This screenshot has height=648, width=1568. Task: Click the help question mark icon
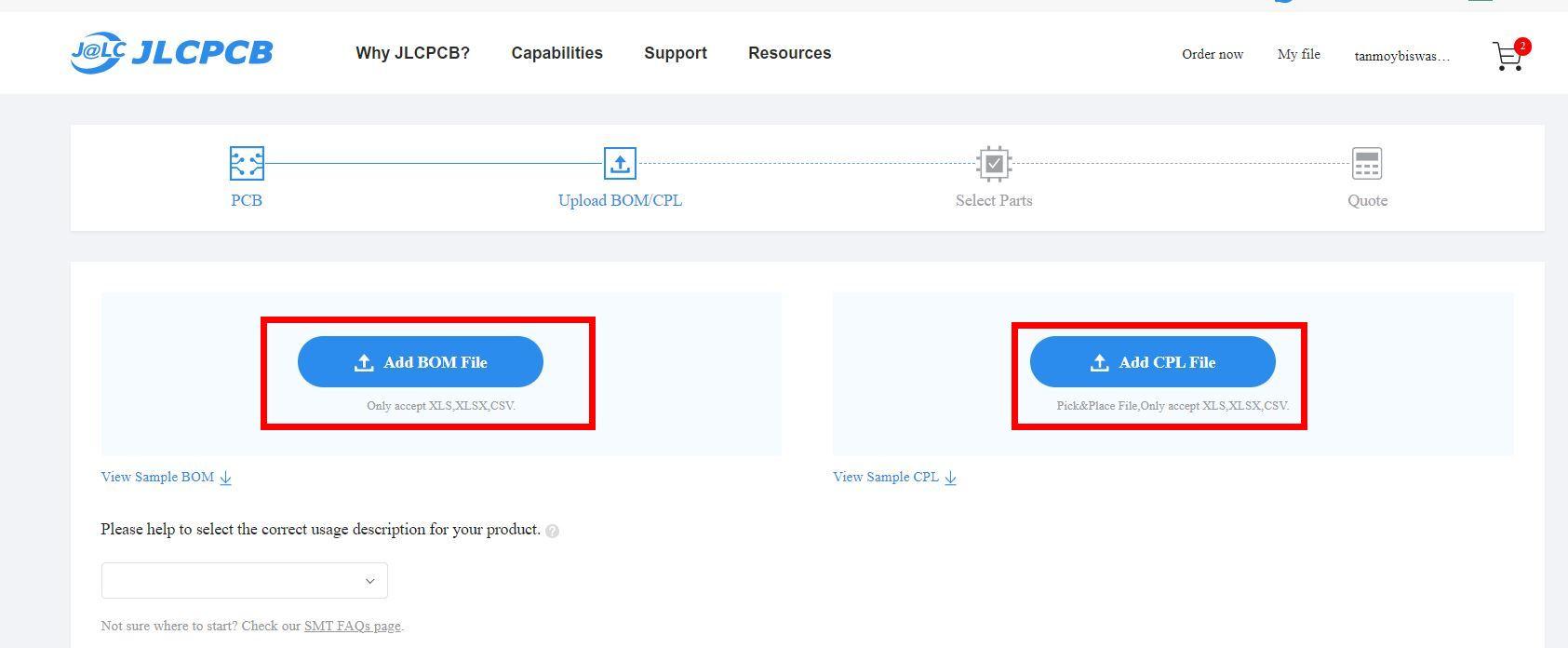click(x=552, y=531)
